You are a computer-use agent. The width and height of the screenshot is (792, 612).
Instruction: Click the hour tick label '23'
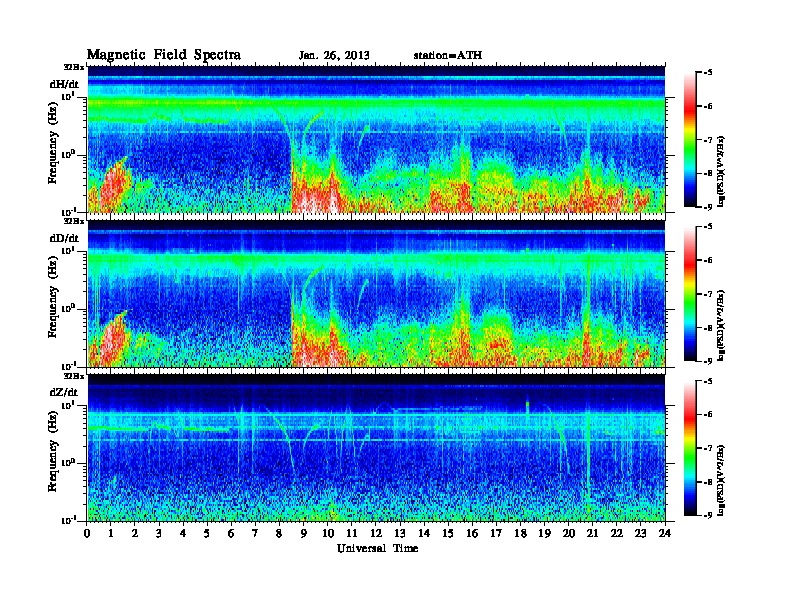[641, 533]
